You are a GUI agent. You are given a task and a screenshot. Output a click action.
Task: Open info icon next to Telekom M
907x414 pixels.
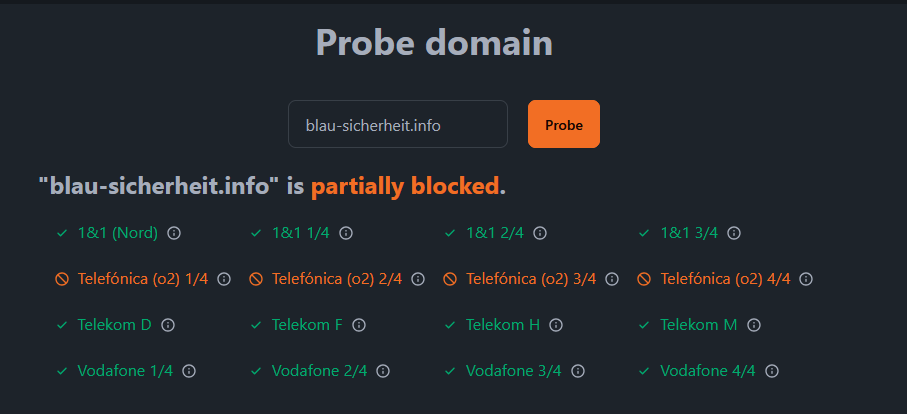(754, 325)
